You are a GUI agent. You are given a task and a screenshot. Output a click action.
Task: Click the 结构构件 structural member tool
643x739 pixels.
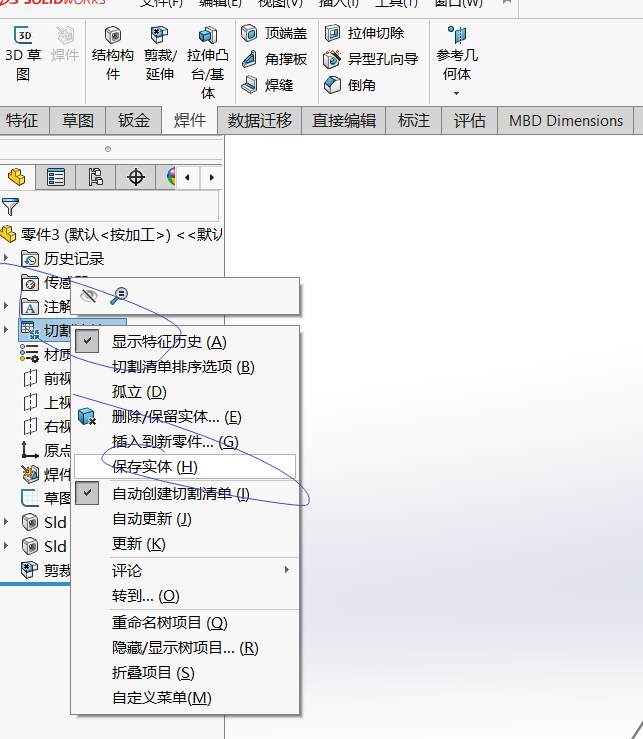click(x=113, y=53)
